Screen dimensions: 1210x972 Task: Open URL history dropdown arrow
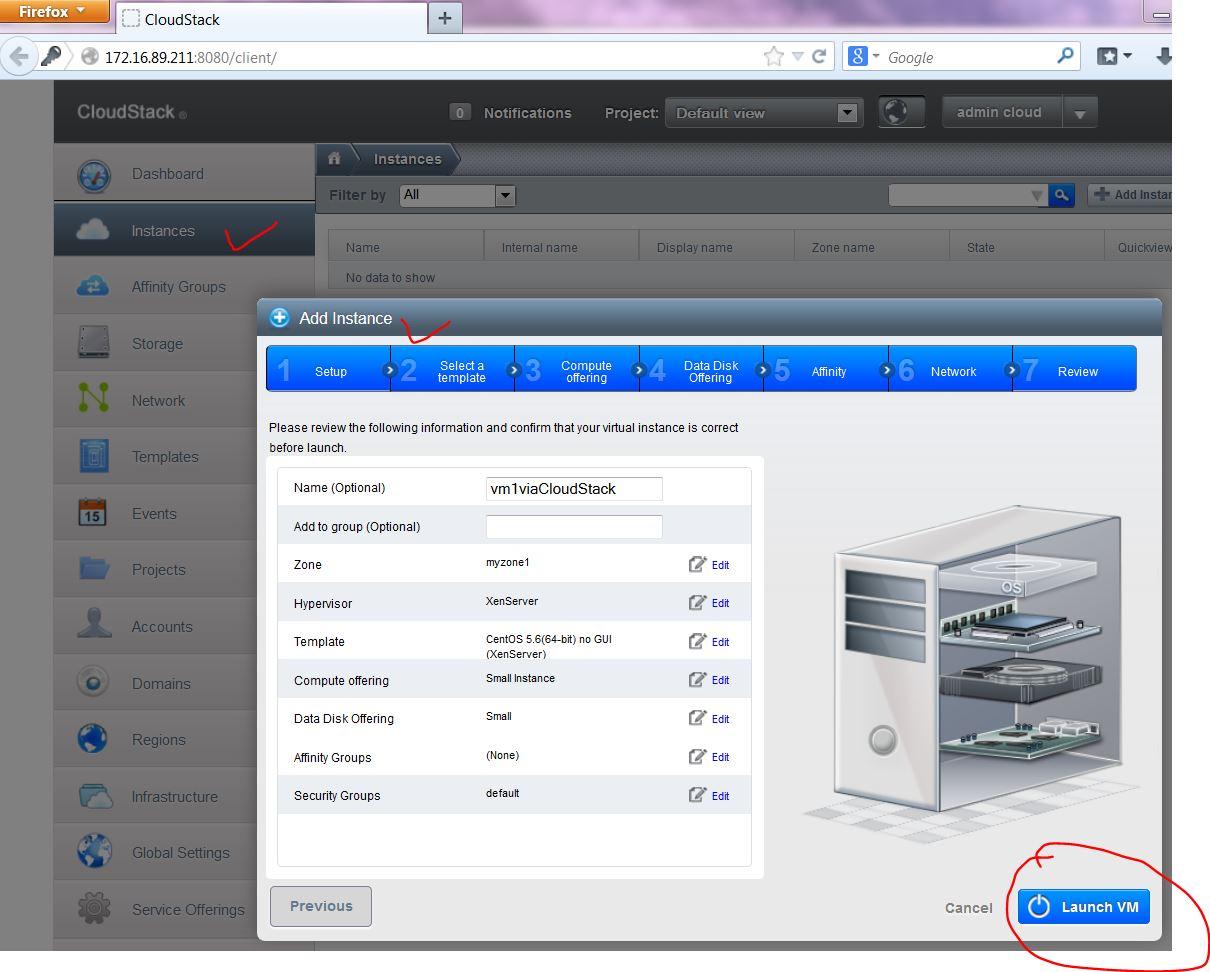point(798,57)
